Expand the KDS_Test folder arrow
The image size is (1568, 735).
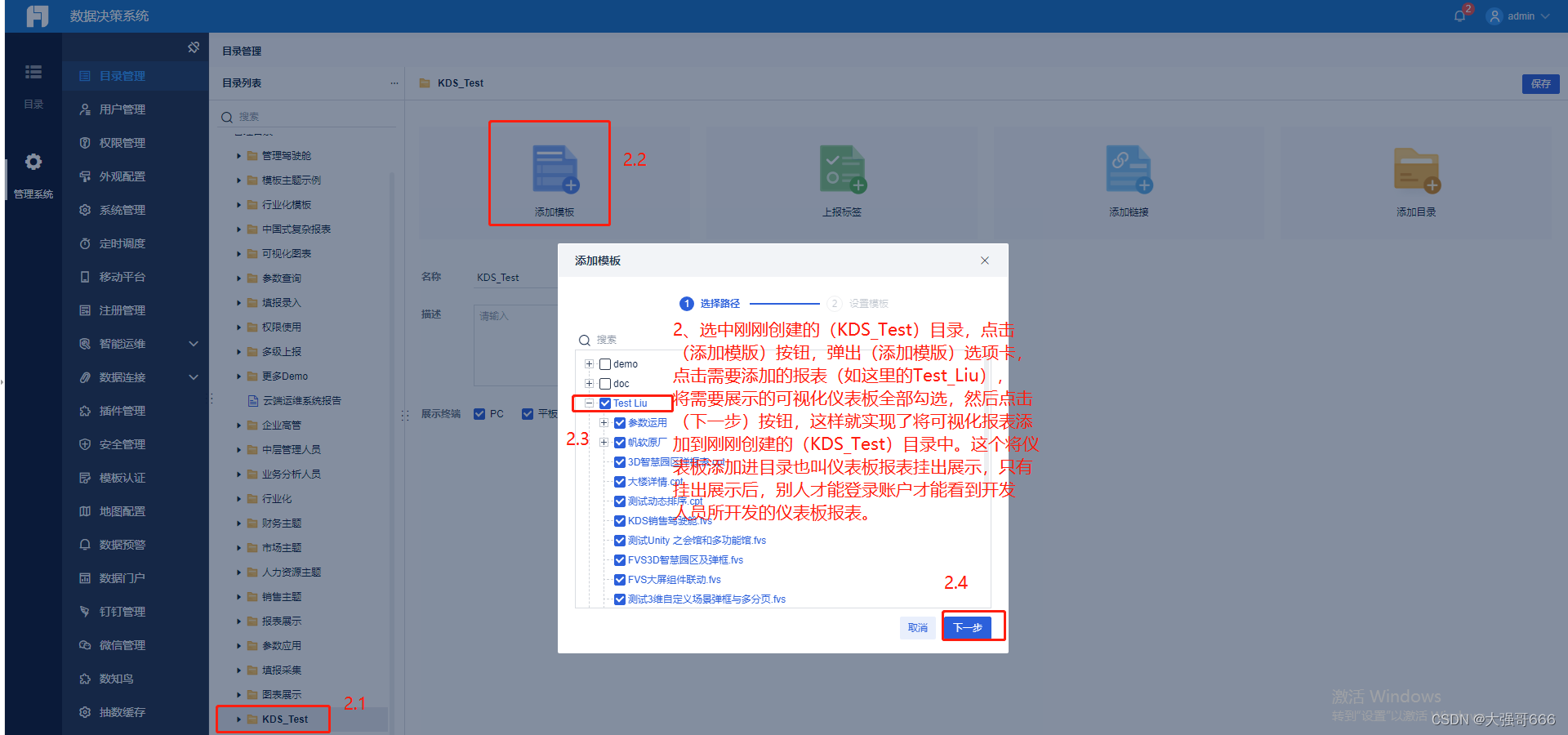point(239,719)
